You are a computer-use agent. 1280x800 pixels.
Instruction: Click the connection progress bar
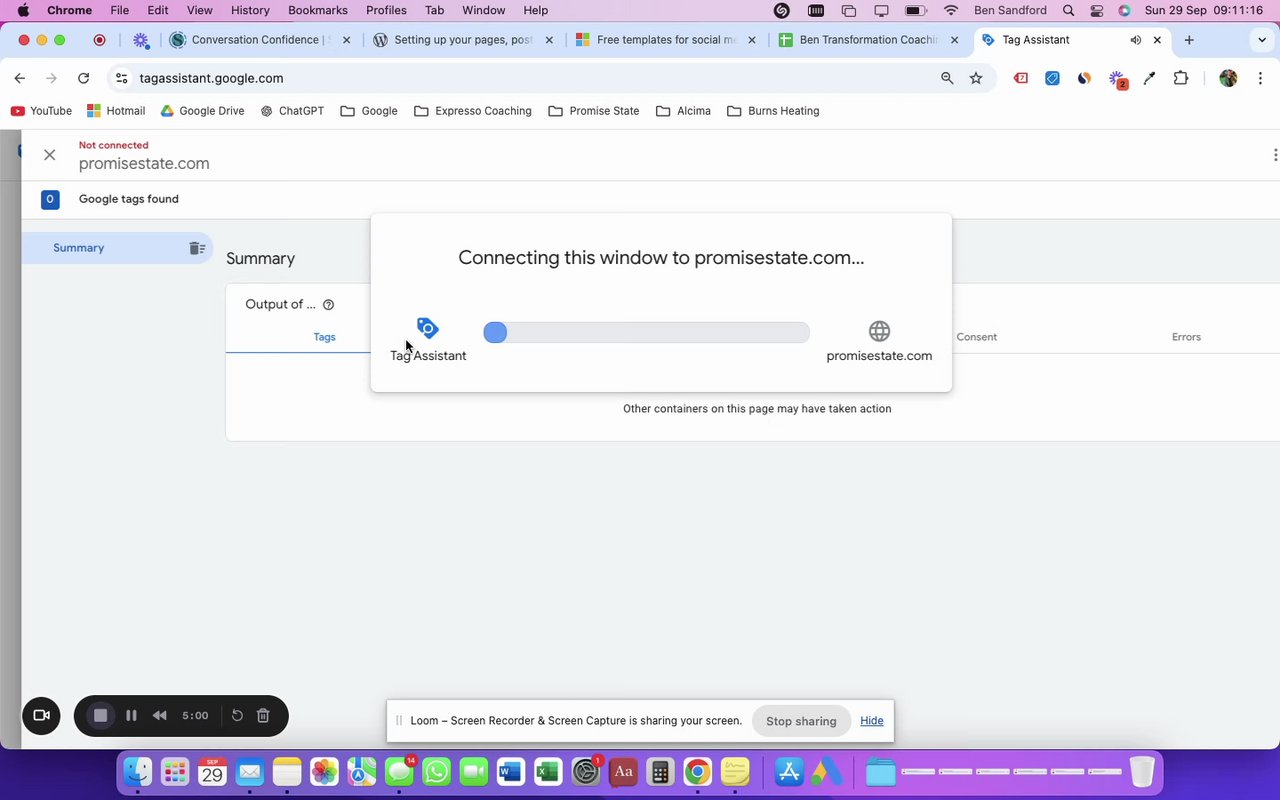(x=646, y=332)
